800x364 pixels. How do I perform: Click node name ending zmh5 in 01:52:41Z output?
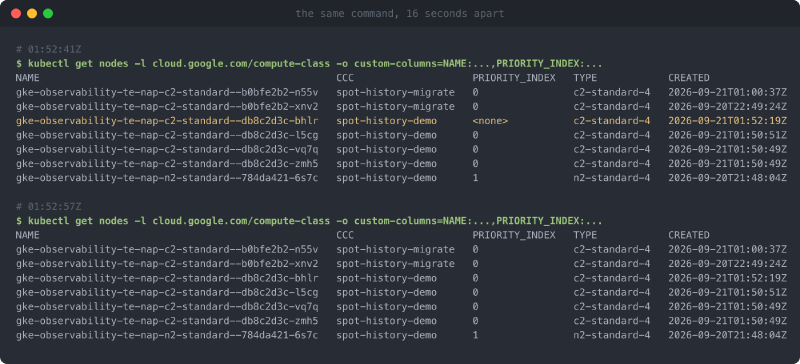click(167, 164)
